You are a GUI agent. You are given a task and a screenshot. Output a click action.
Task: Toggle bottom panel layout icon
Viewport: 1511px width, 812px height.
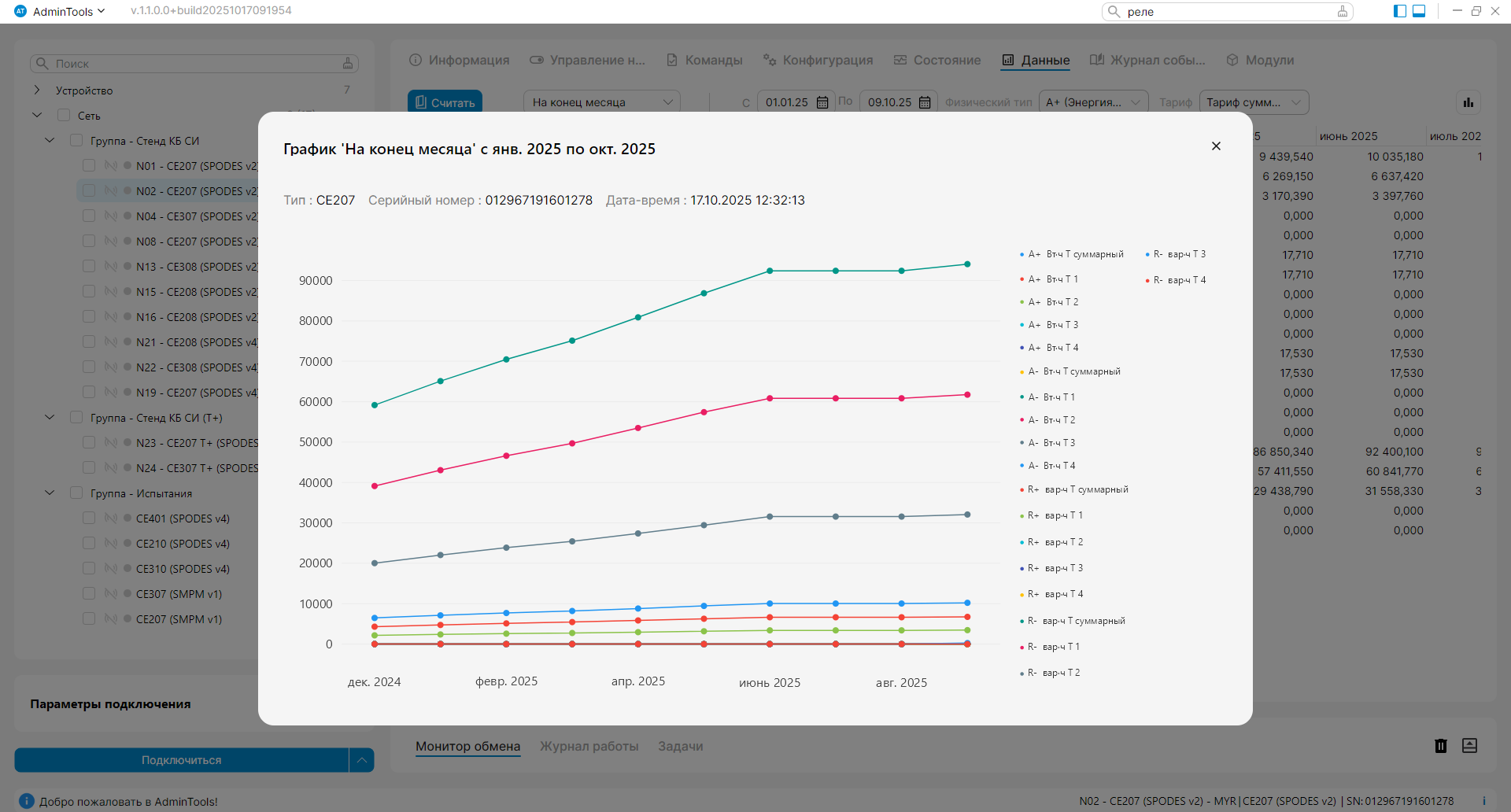pos(1419,11)
